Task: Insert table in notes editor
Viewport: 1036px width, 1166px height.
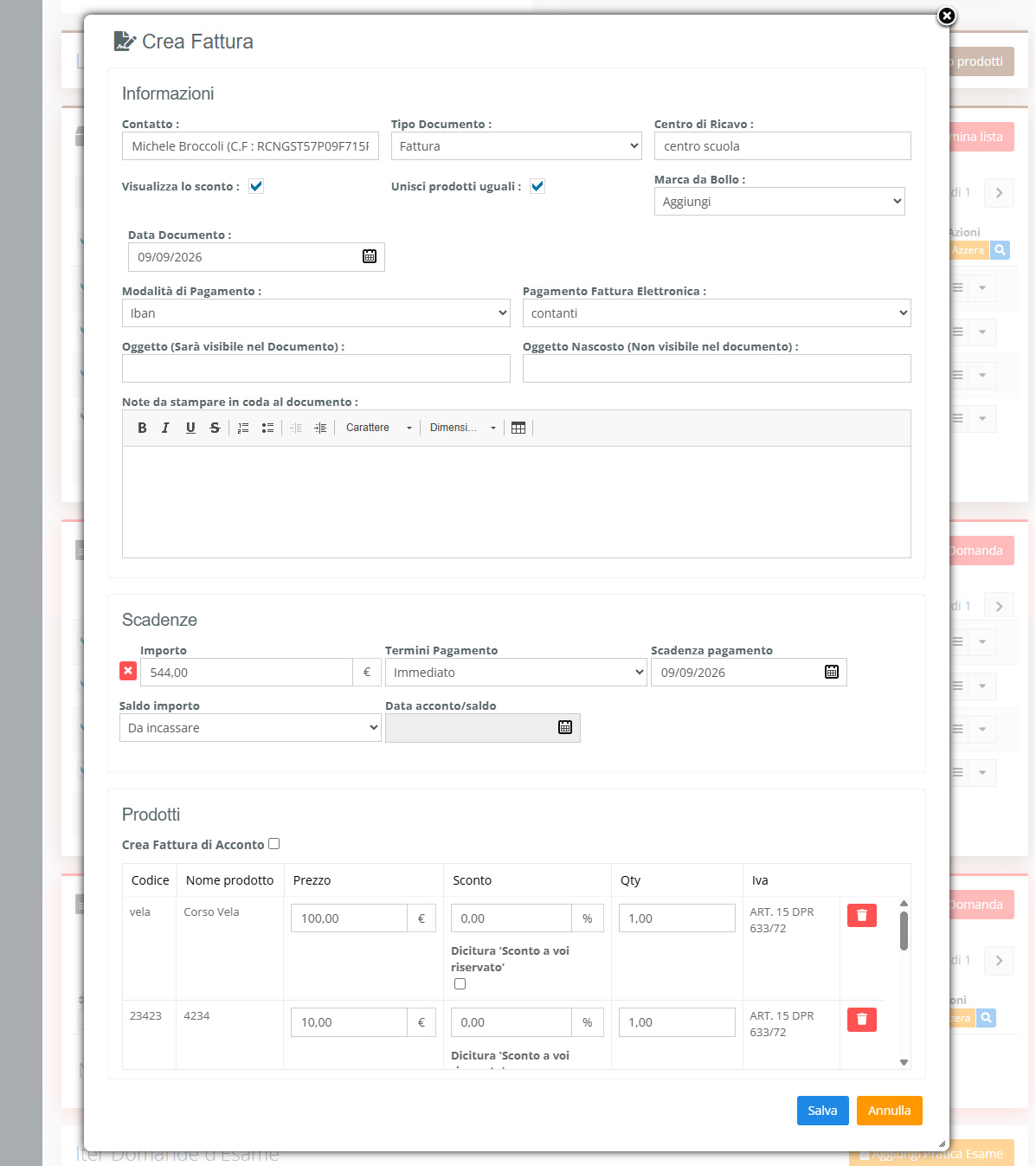Action: click(518, 428)
